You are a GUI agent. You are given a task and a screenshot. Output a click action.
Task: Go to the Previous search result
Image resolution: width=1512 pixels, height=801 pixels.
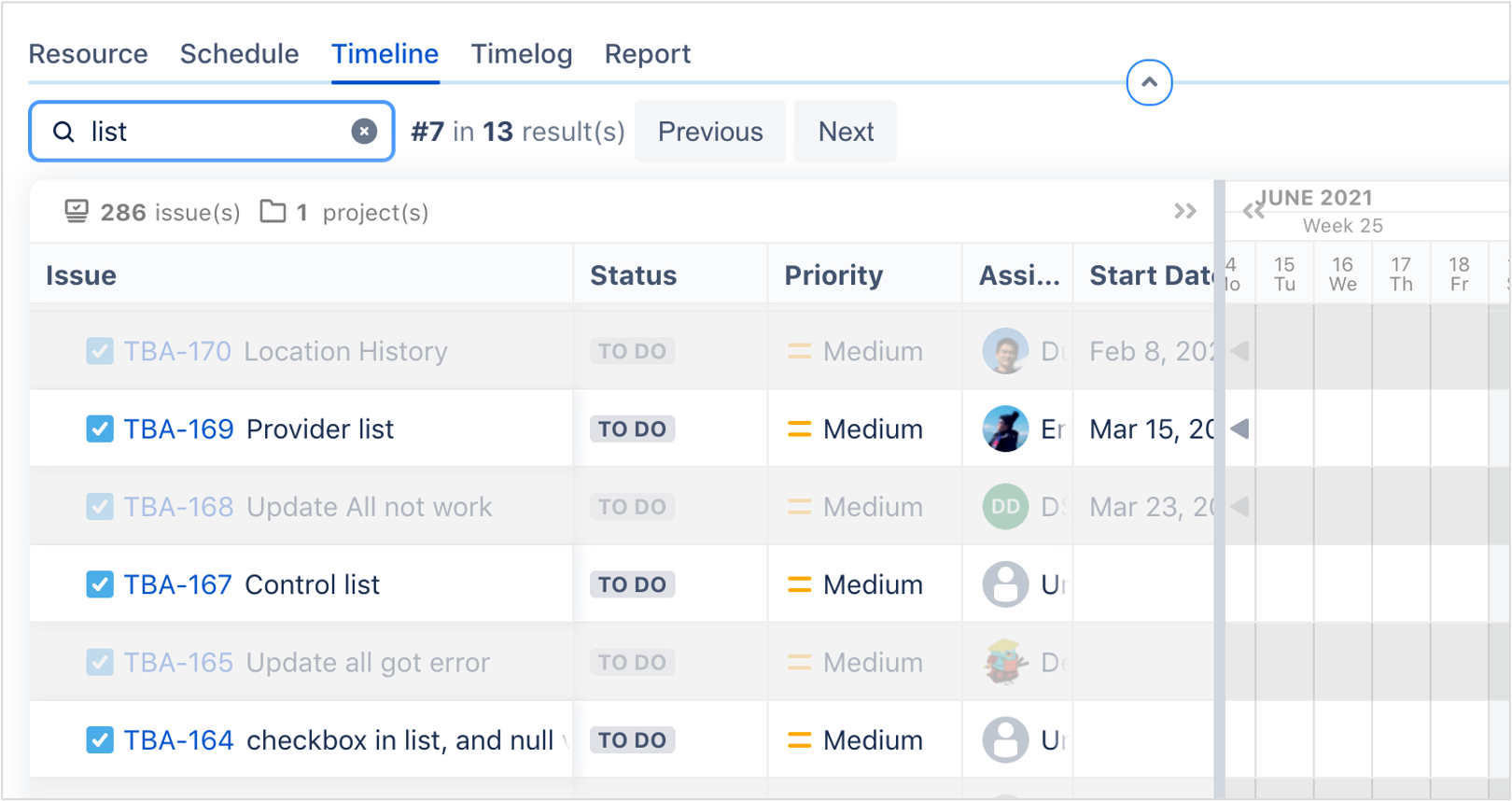tap(710, 132)
